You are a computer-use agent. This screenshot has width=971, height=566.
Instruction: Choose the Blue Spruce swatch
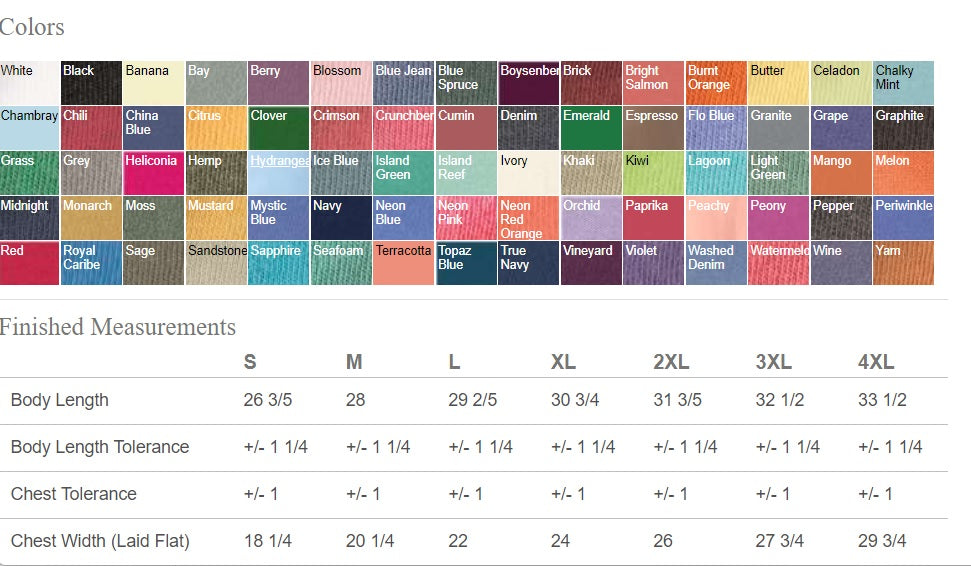pyautogui.click(x=466, y=83)
